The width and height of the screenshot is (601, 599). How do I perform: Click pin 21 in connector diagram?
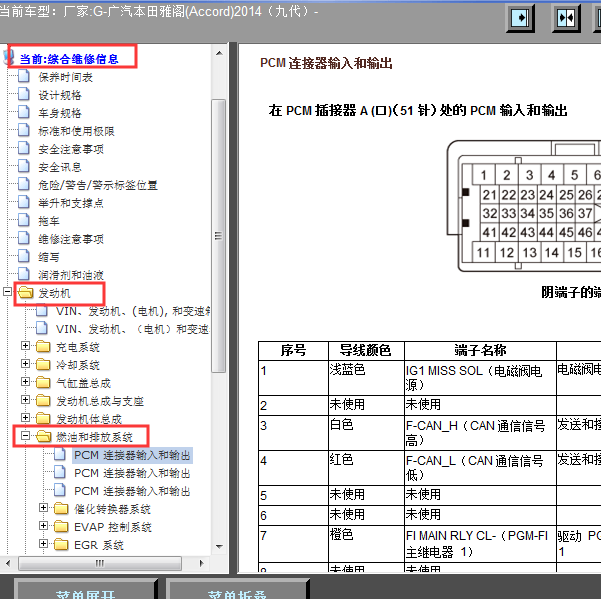(x=489, y=195)
